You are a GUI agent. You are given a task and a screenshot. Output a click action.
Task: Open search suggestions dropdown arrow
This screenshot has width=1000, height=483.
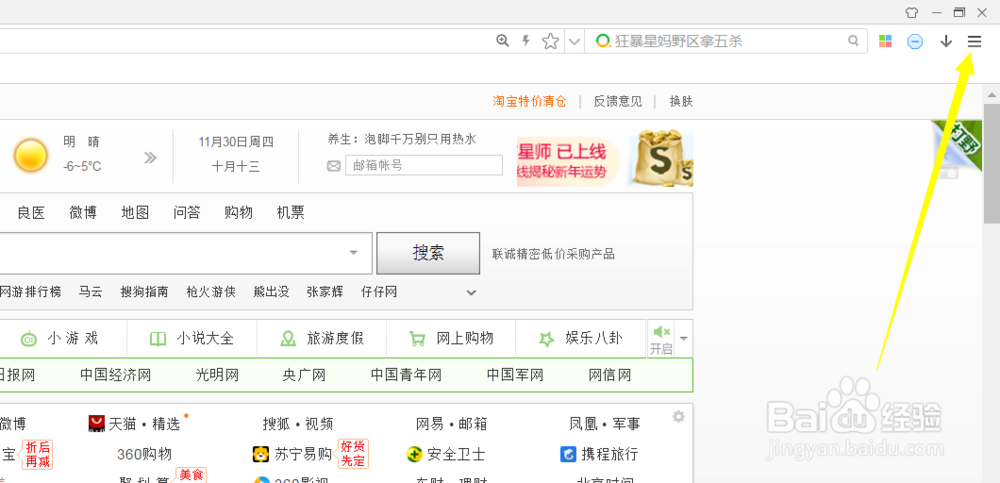click(354, 253)
